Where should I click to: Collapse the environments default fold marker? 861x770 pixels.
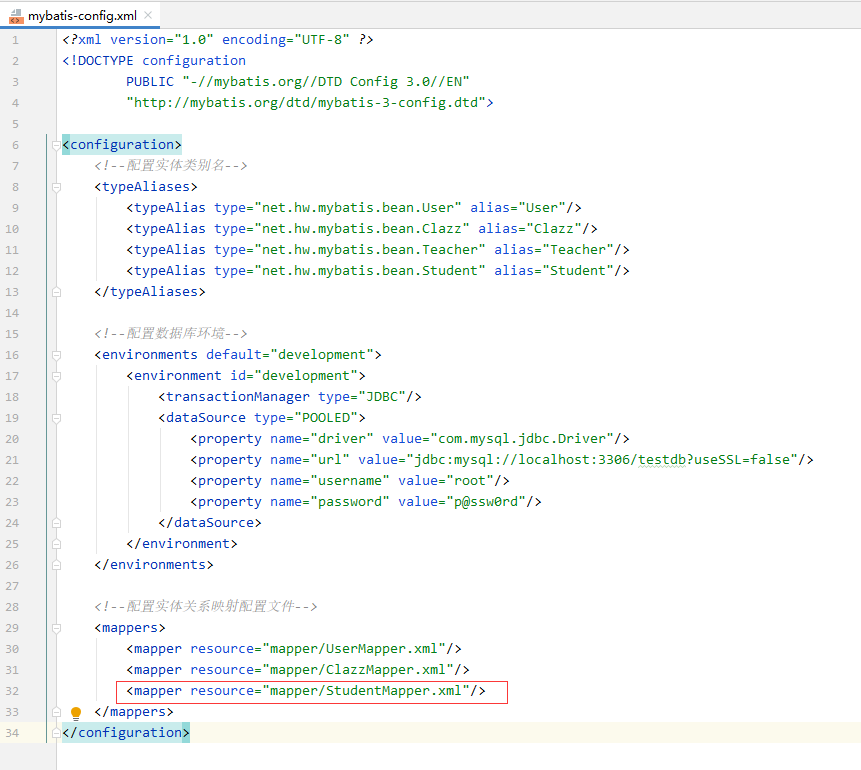tap(56, 355)
